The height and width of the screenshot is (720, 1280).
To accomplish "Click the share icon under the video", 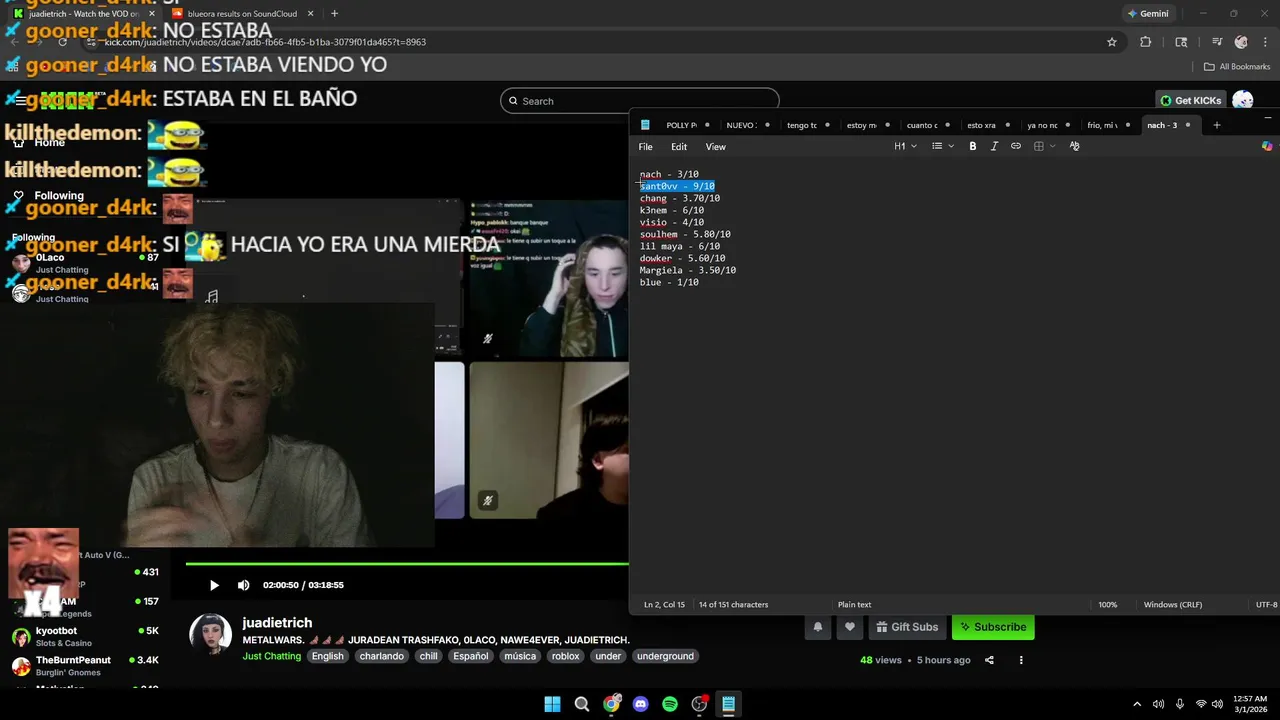I will (989, 660).
